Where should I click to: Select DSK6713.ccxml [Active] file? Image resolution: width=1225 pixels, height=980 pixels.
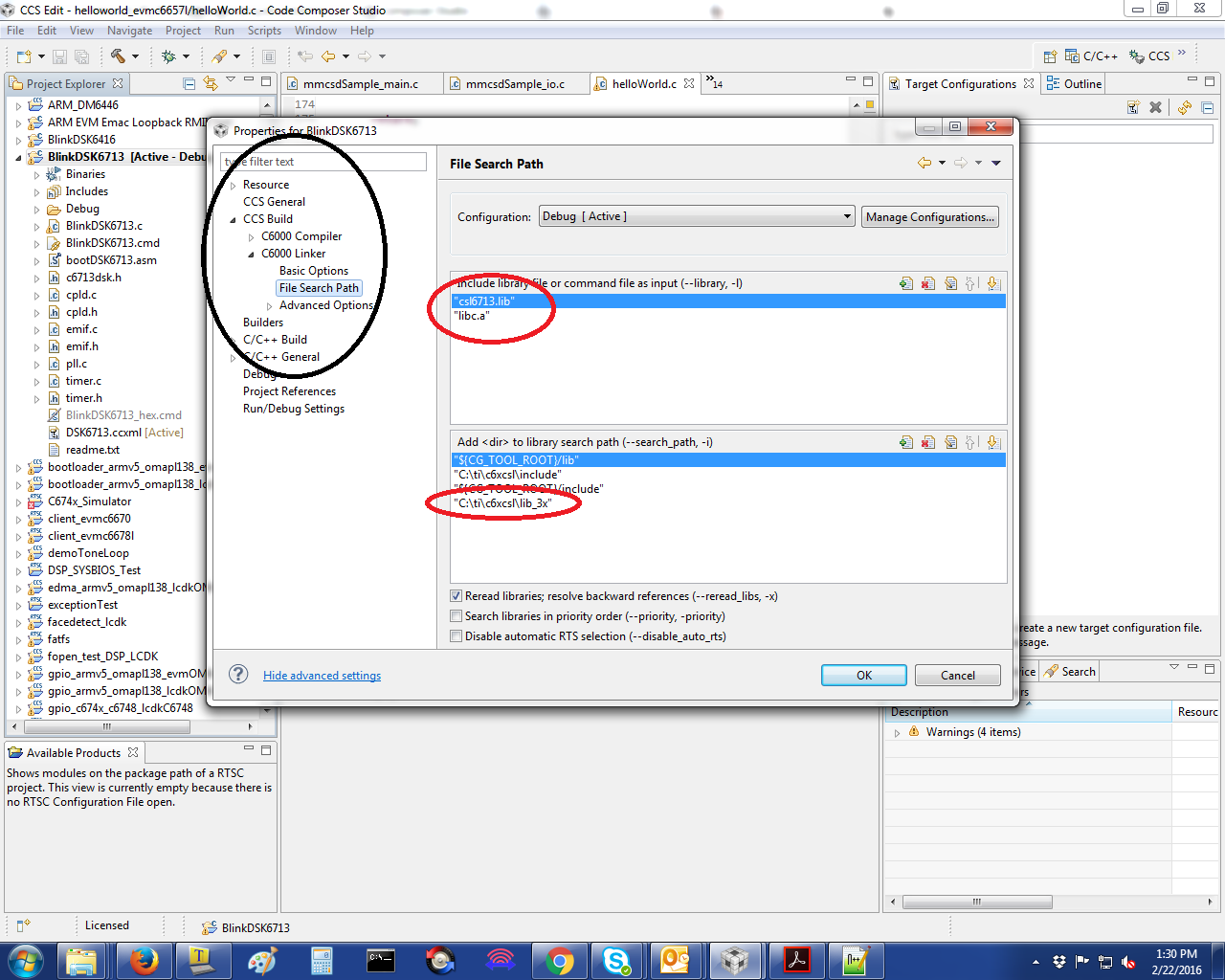tap(123, 433)
